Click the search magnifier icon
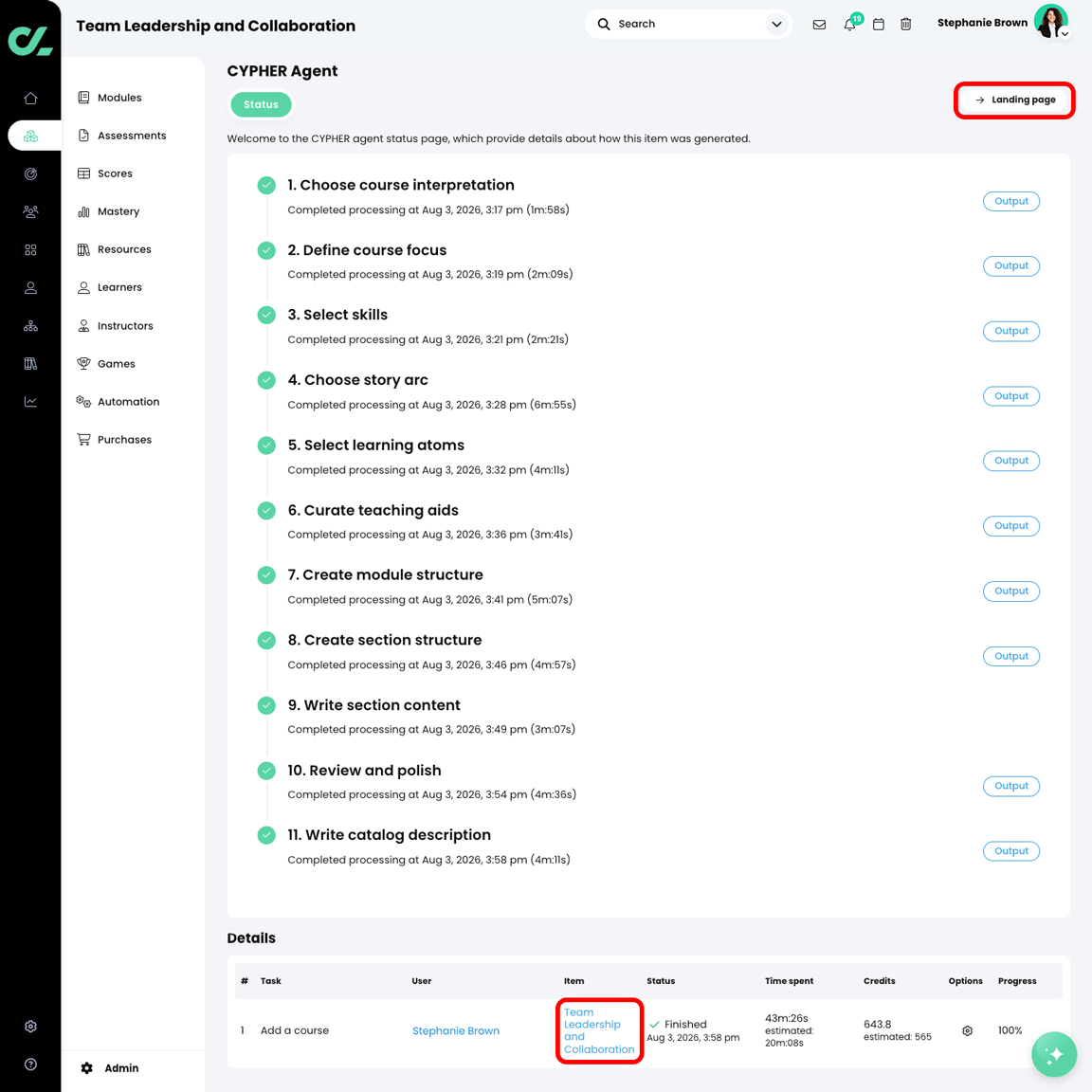This screenshot has height=1092, width=1092. click(x=604, y=25)
